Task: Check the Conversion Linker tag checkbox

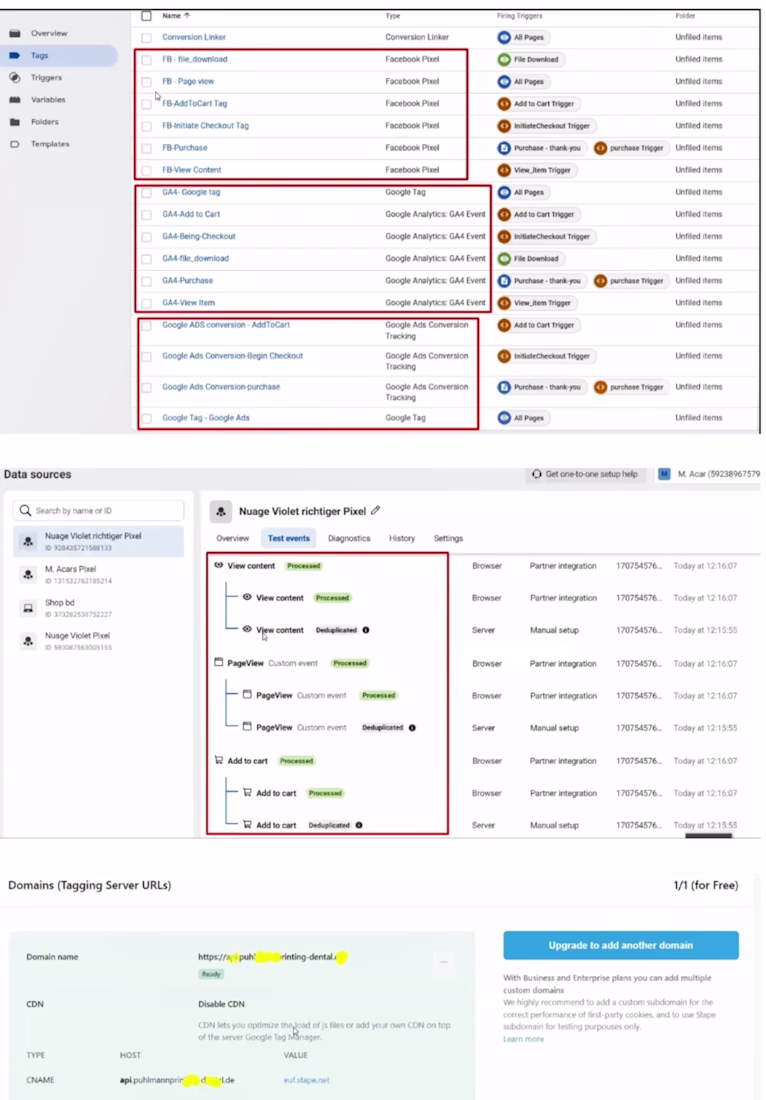Action: 147,38
